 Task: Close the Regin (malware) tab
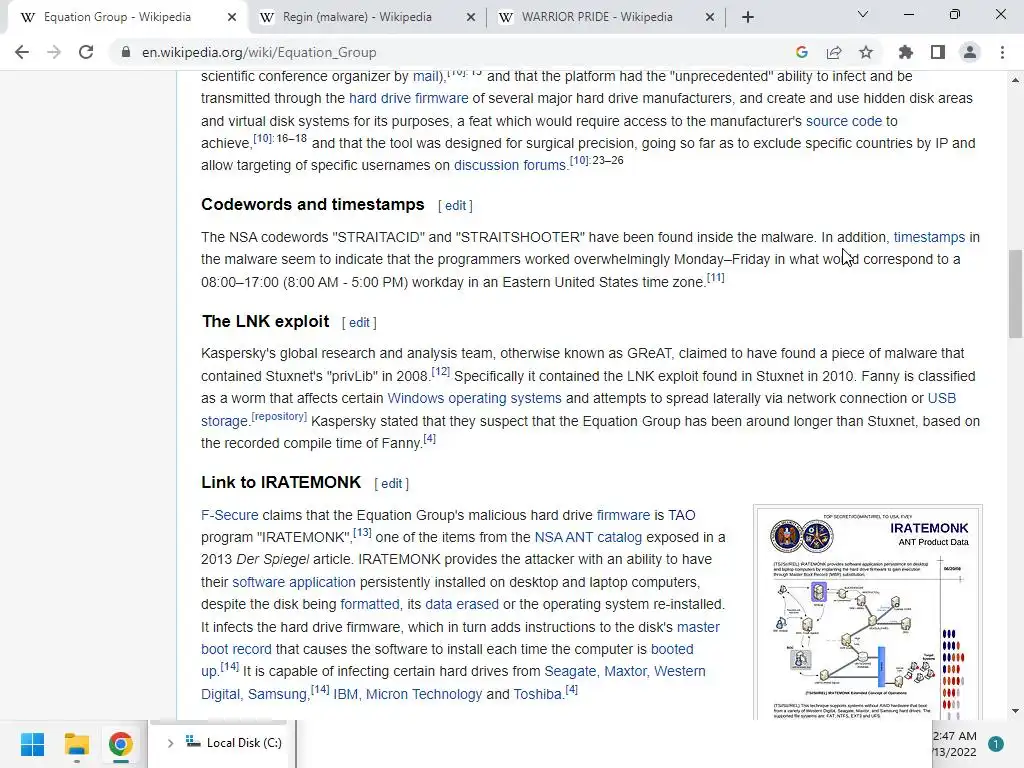tap(471, 17)
